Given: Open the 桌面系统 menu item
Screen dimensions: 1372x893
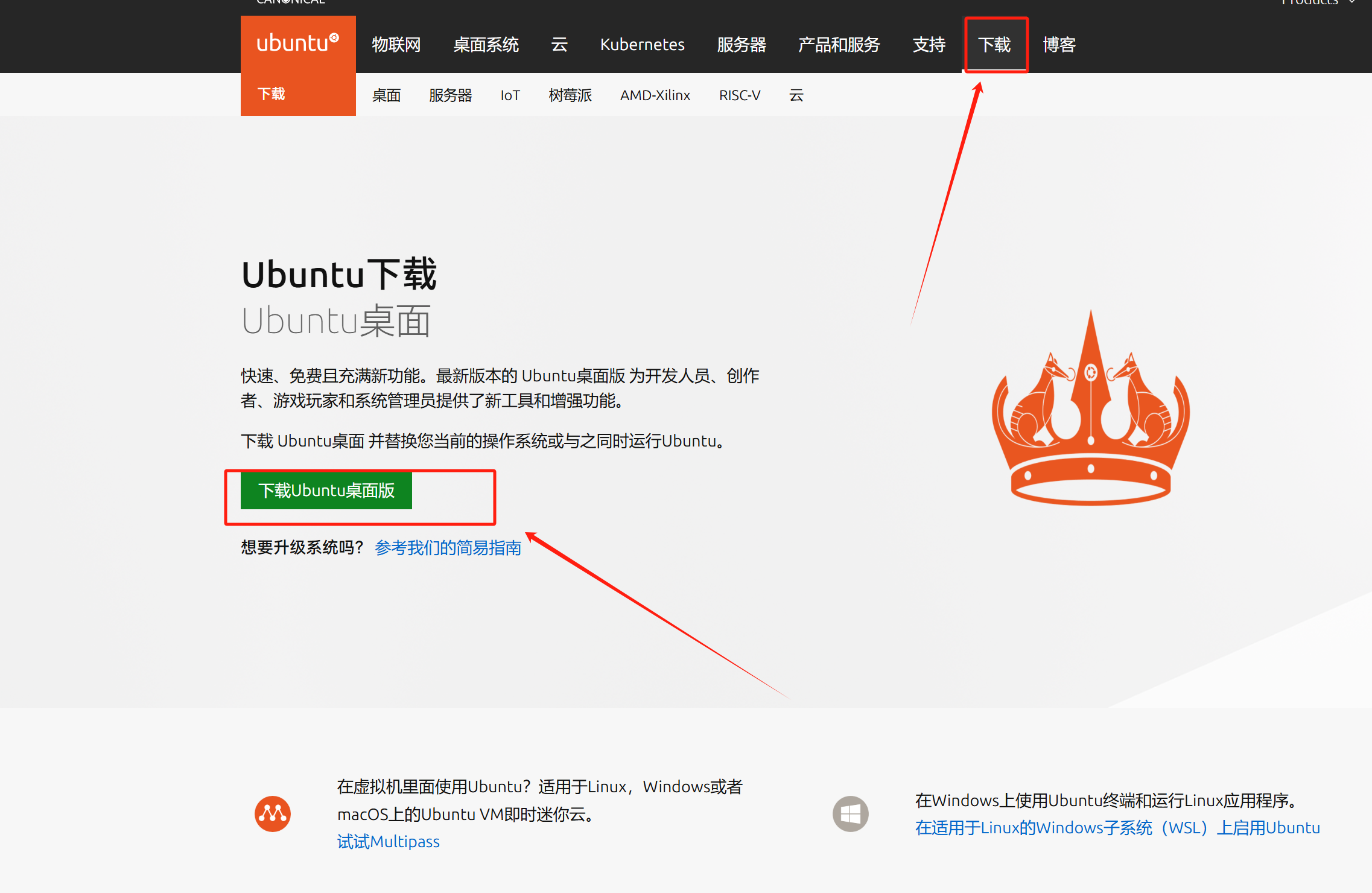Looking at the screenshot, I should [486, 45].
